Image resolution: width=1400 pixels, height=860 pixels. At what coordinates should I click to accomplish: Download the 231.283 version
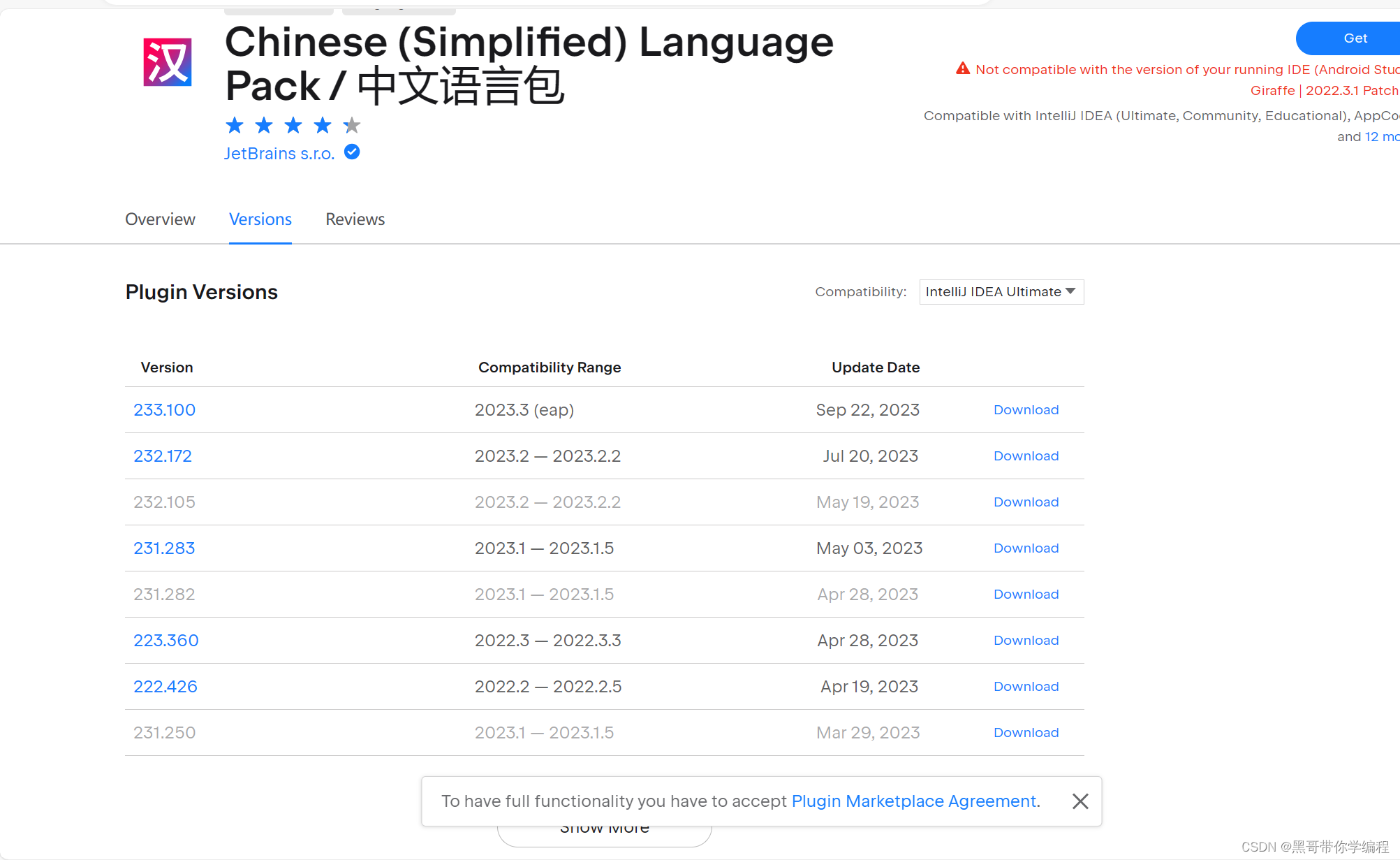1026,548
